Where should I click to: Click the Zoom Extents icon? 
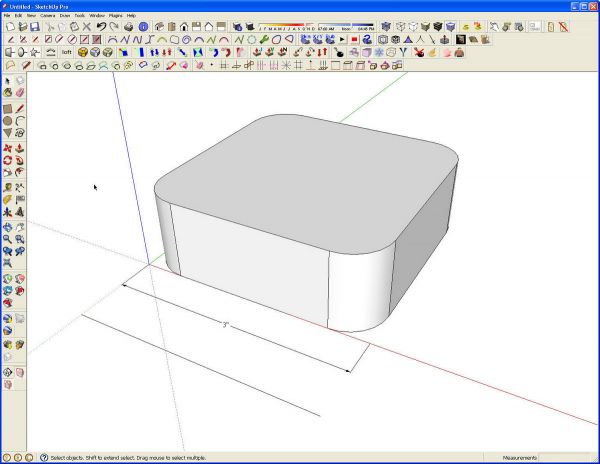[x=8, y=263]
